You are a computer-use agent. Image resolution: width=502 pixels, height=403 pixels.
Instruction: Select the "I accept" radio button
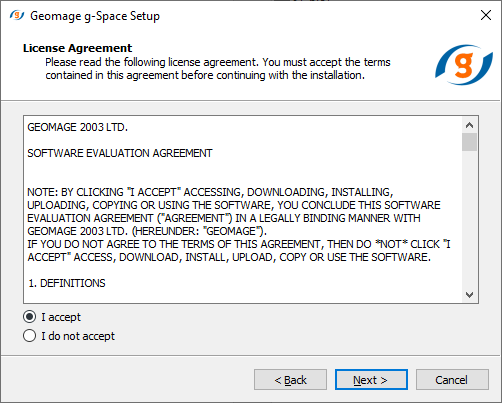click(29, 317)
